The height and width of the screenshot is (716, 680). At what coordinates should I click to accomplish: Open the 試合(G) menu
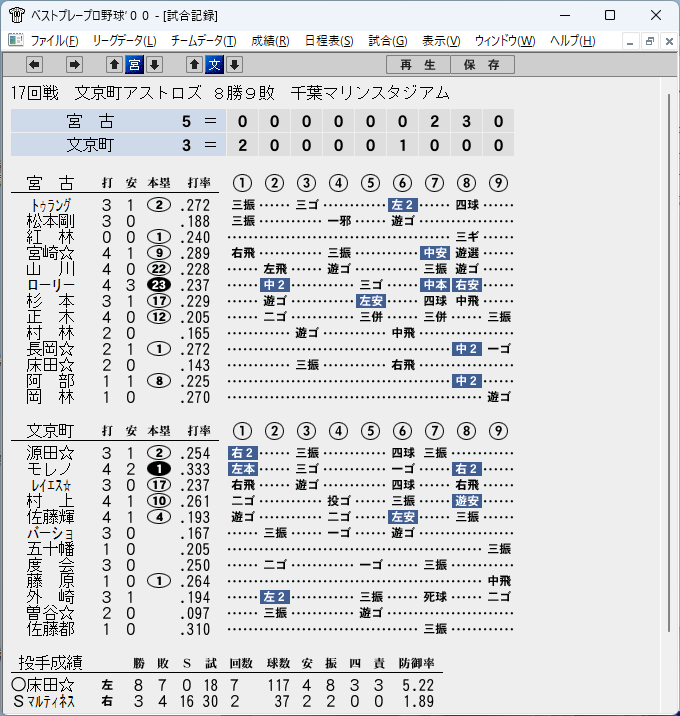tap(388, 41)
